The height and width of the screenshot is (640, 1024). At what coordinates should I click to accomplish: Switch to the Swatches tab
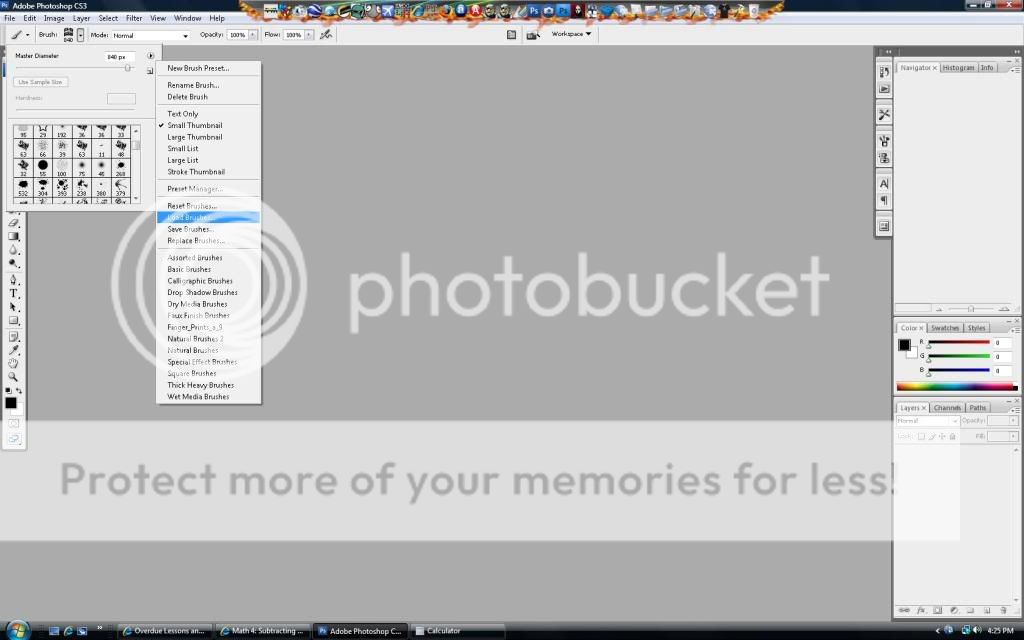tap(944, 328)
